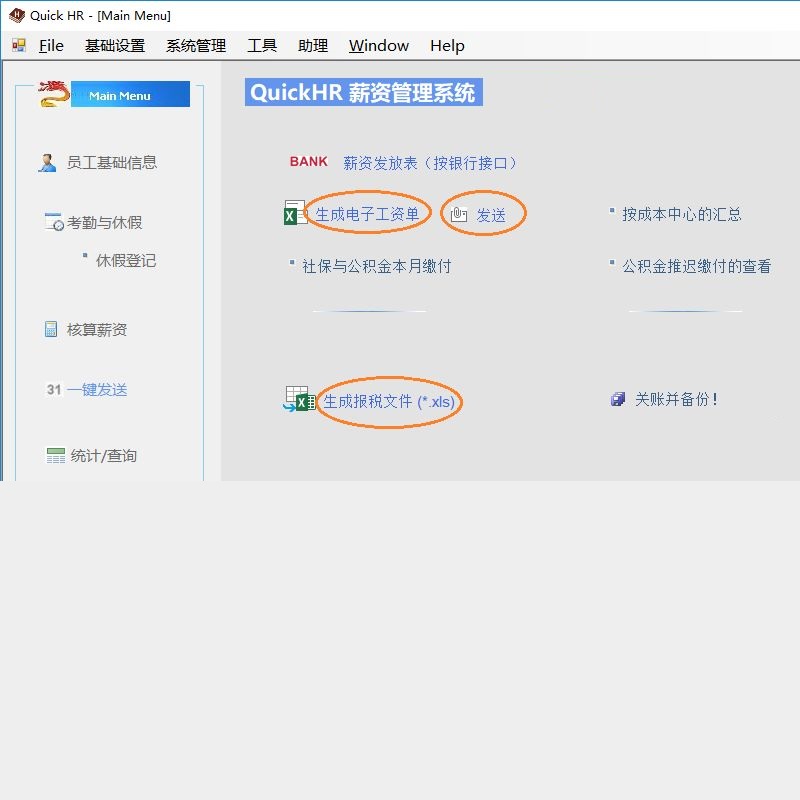
Task: Open 薪资发放表（按银行接口）
Action: click(430, 163)
